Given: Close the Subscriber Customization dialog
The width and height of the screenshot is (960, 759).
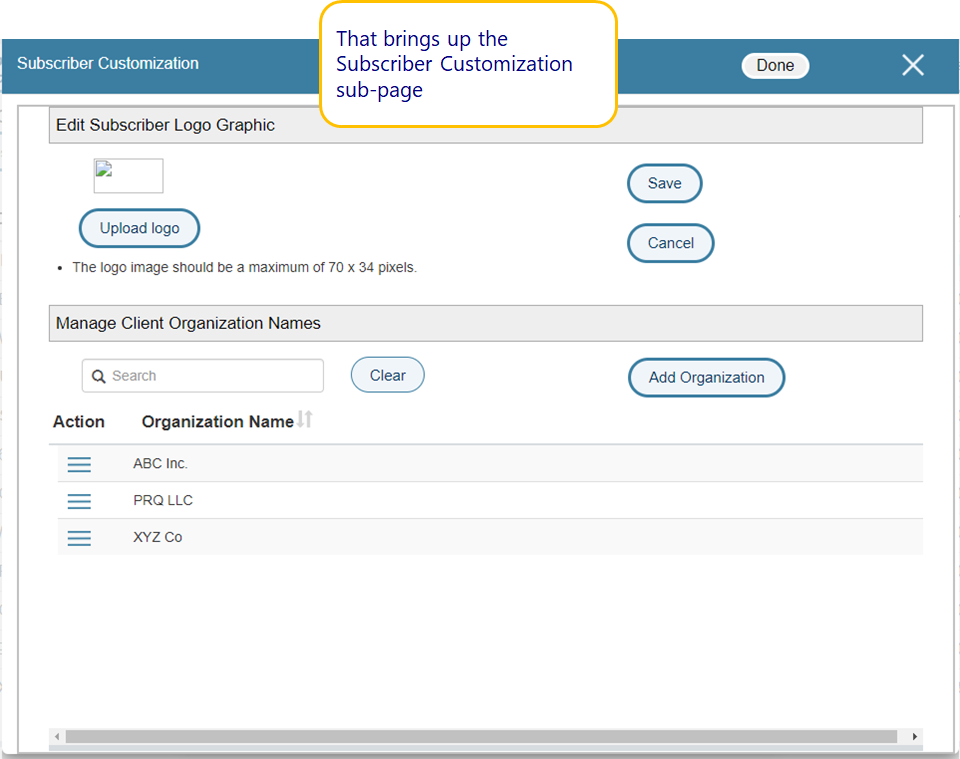Looking at the screenshot, I should coord(912,65).
